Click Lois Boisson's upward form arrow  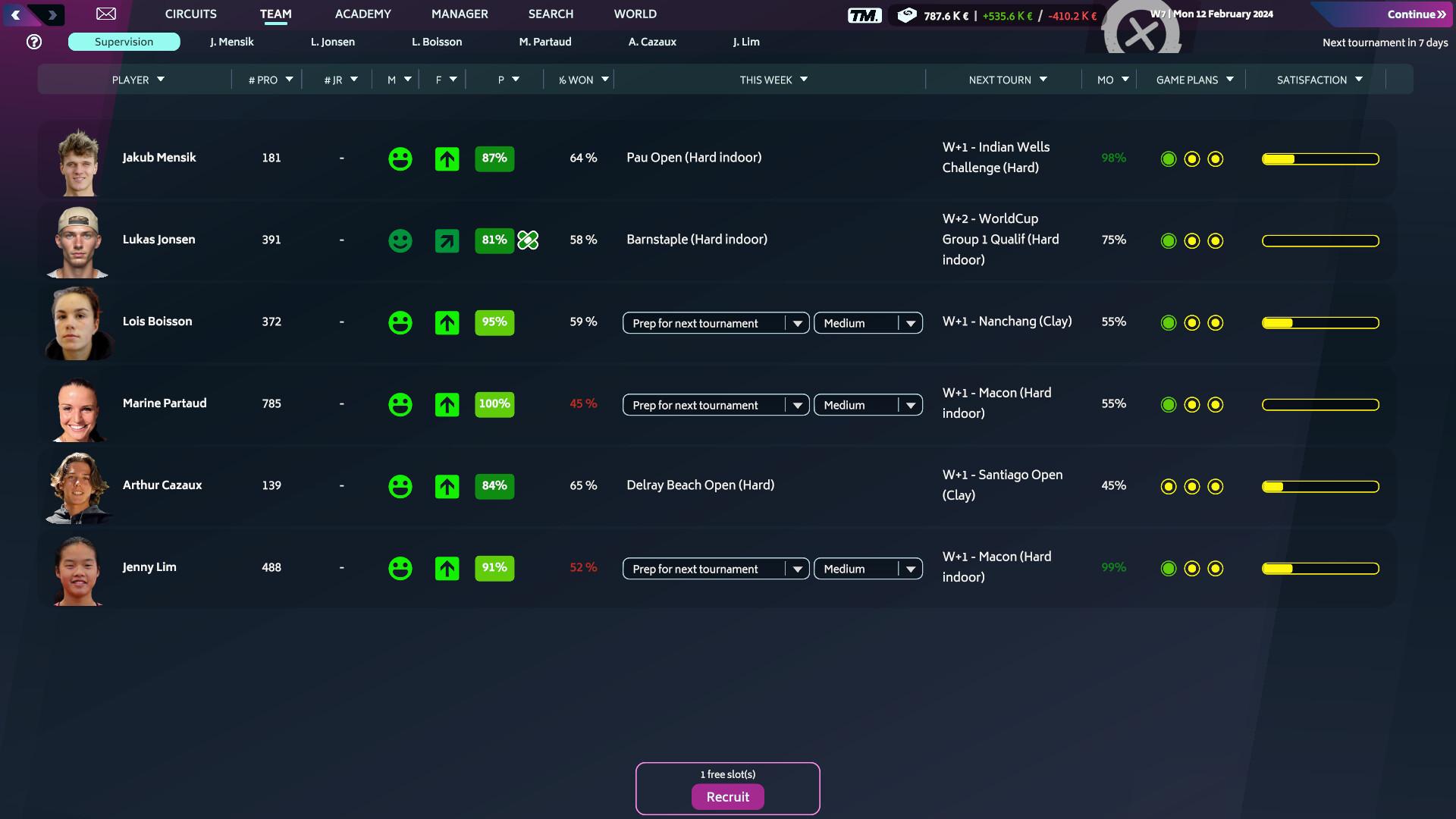coord(447,322)
